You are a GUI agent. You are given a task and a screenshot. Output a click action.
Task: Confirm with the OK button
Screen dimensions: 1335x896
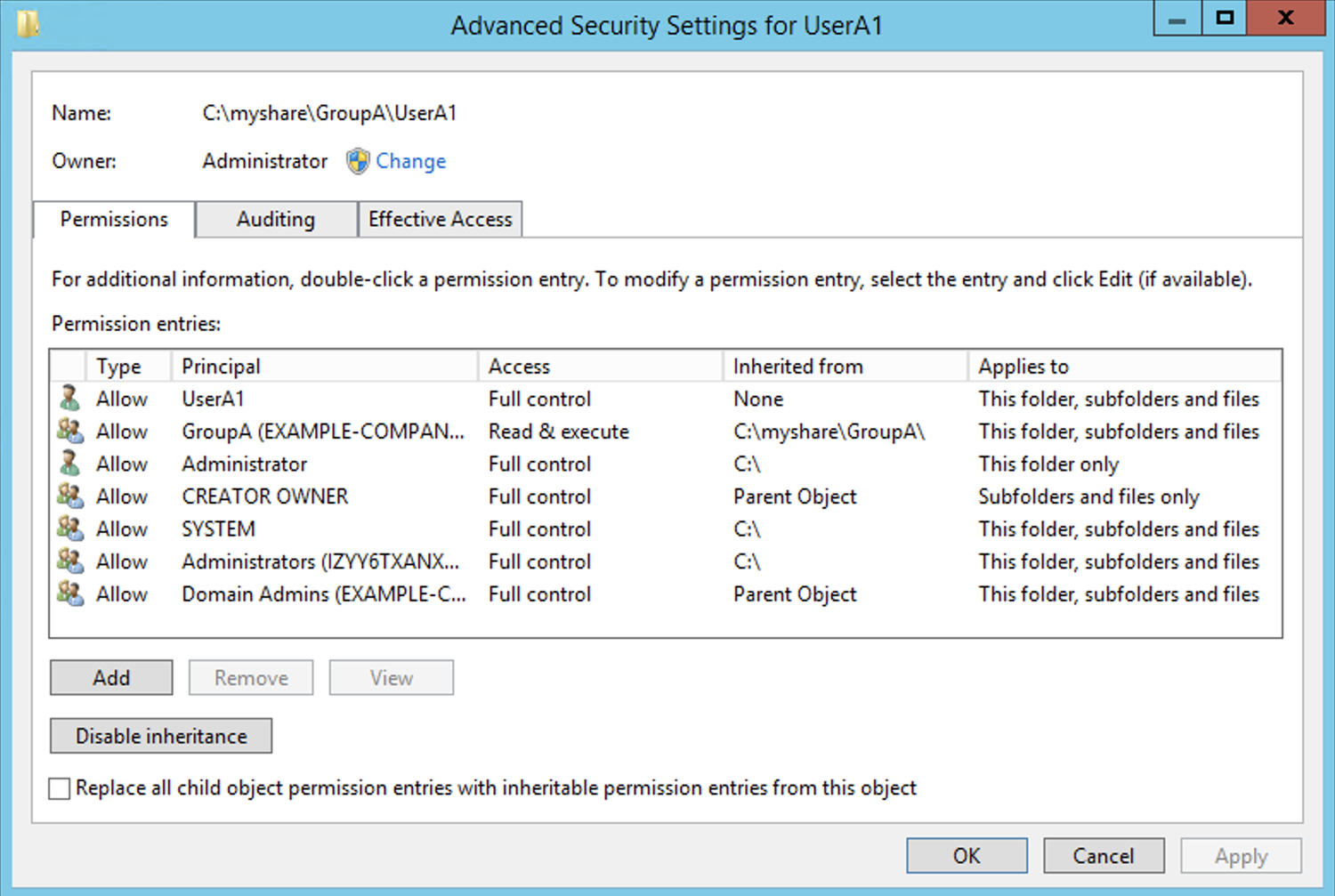967,856
